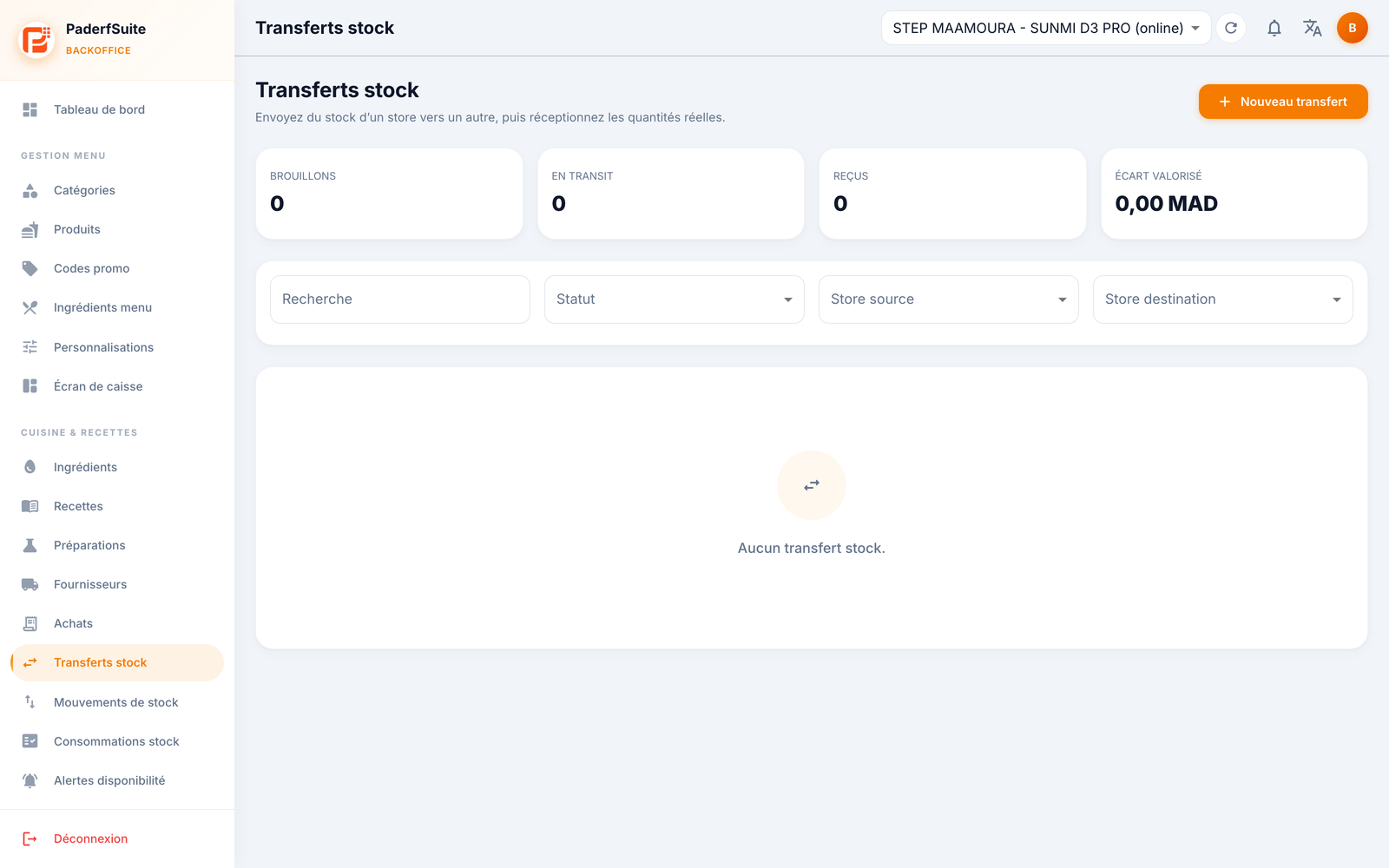Click the Écran de caisse layout icon
The image size is (1389, 868).
coord(30,386)
